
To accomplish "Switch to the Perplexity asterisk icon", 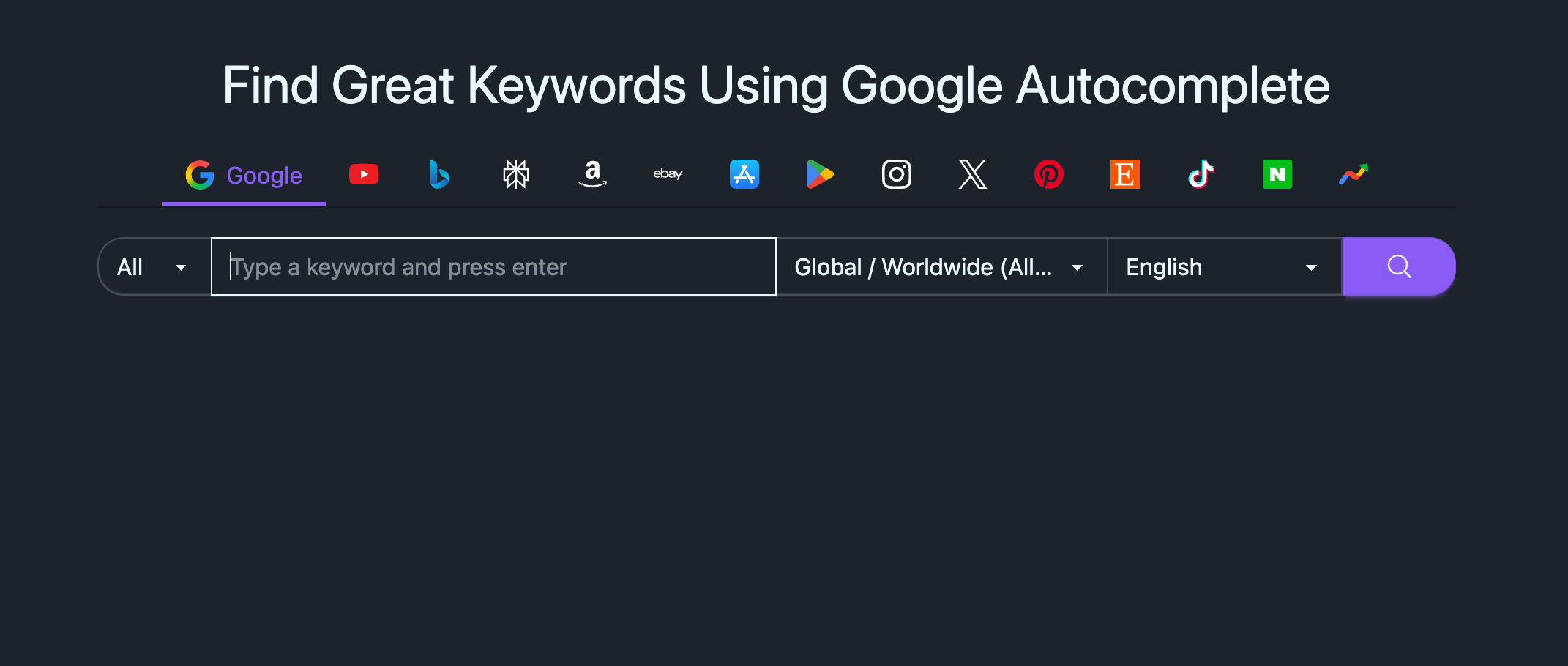I will [515, 174].
